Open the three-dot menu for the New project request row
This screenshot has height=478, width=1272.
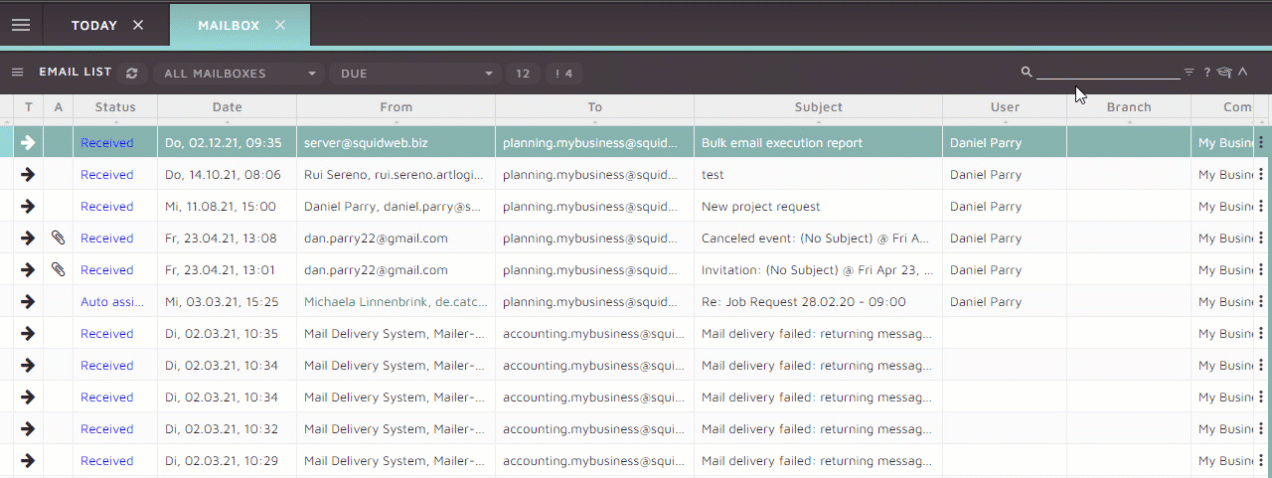tap(1260, 207)
